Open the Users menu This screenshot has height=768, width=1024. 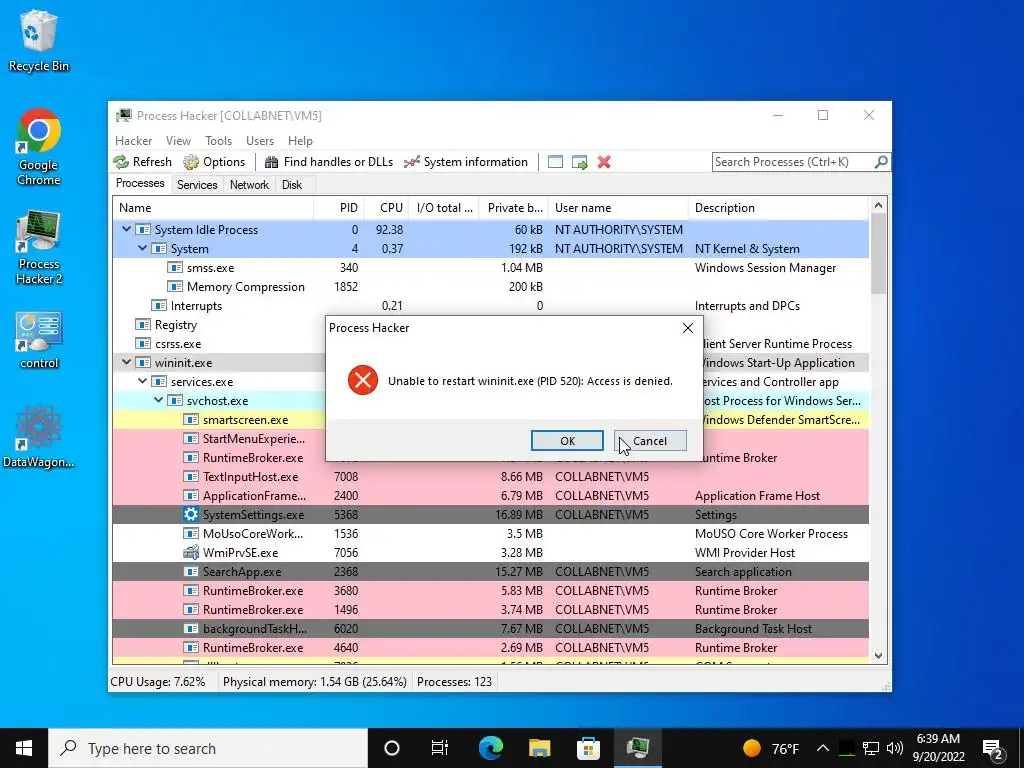coord(260,140)
